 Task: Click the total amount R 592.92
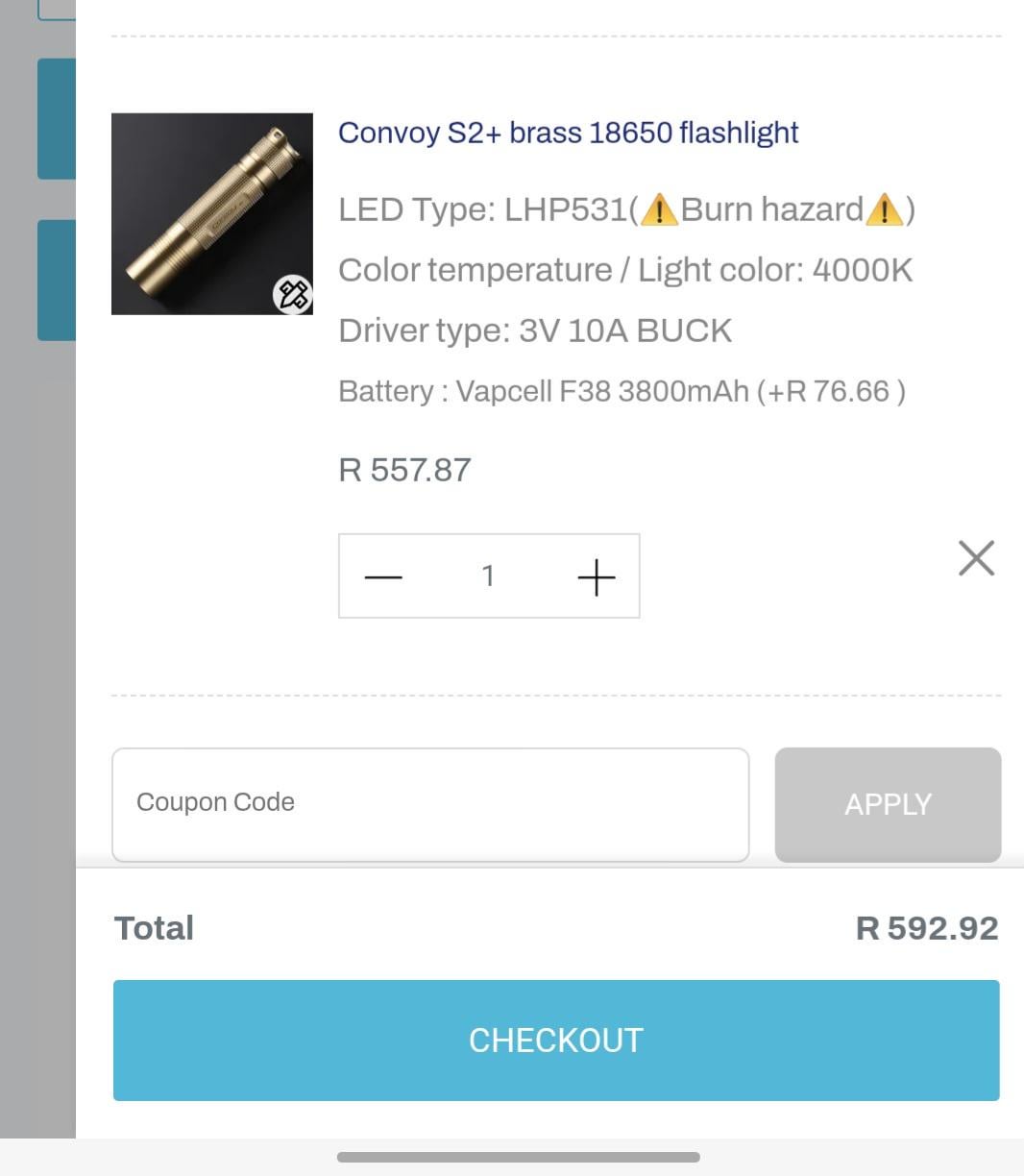(x=926, y=928)
